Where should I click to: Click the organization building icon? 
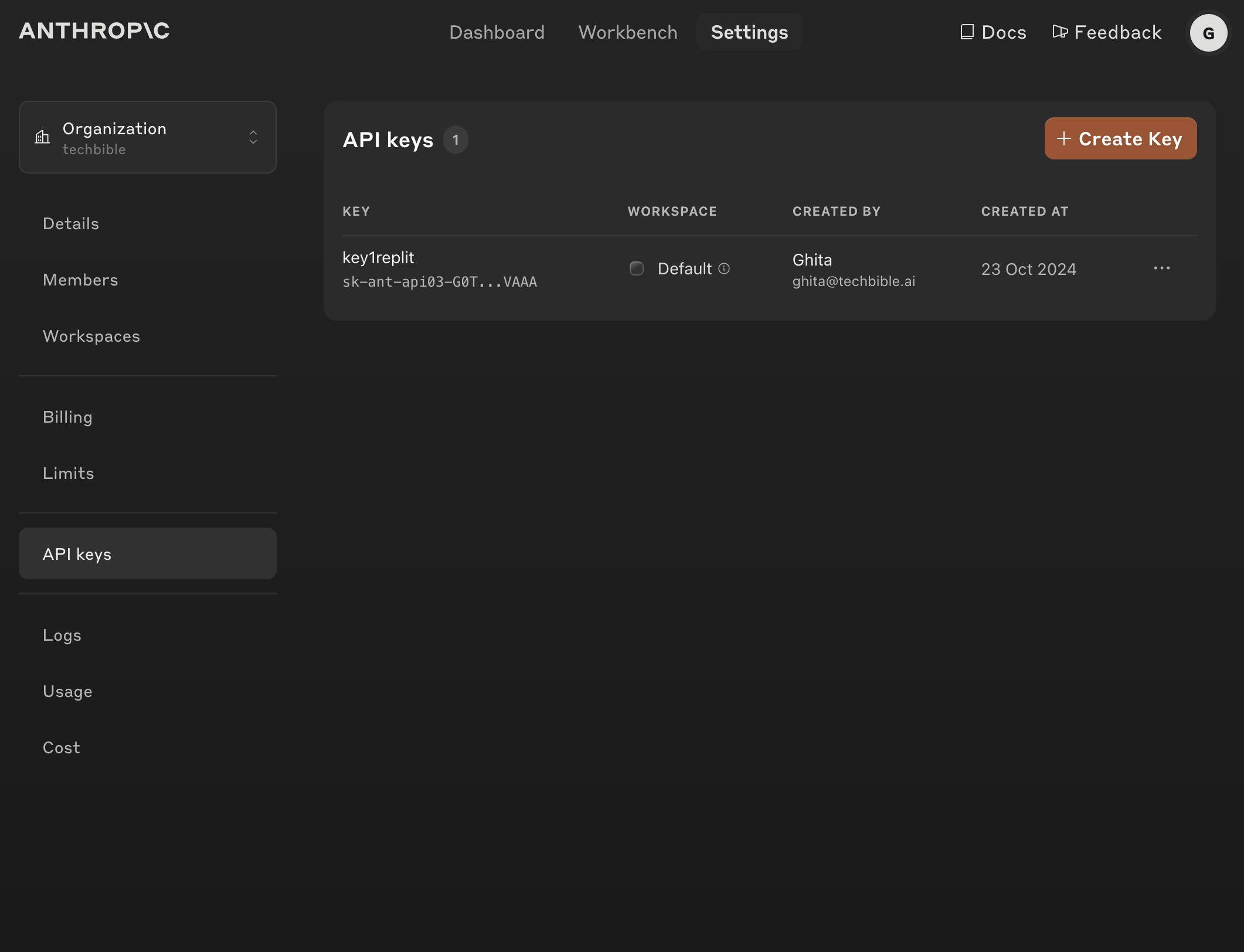pyautogui.click(x=42, y=137)
